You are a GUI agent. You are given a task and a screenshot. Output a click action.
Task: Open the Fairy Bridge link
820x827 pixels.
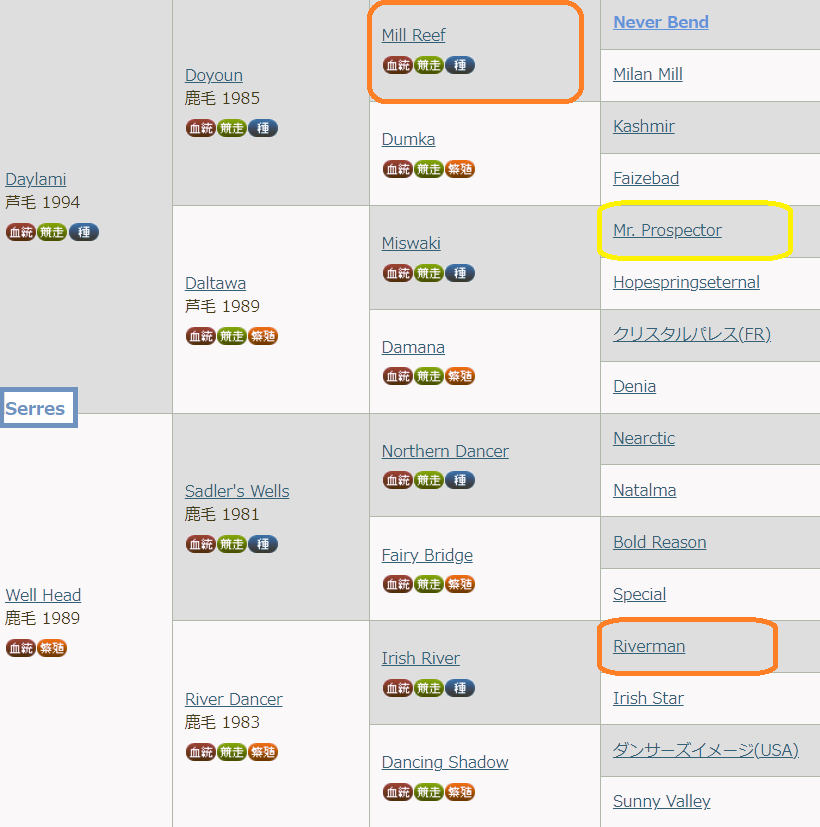427,555
